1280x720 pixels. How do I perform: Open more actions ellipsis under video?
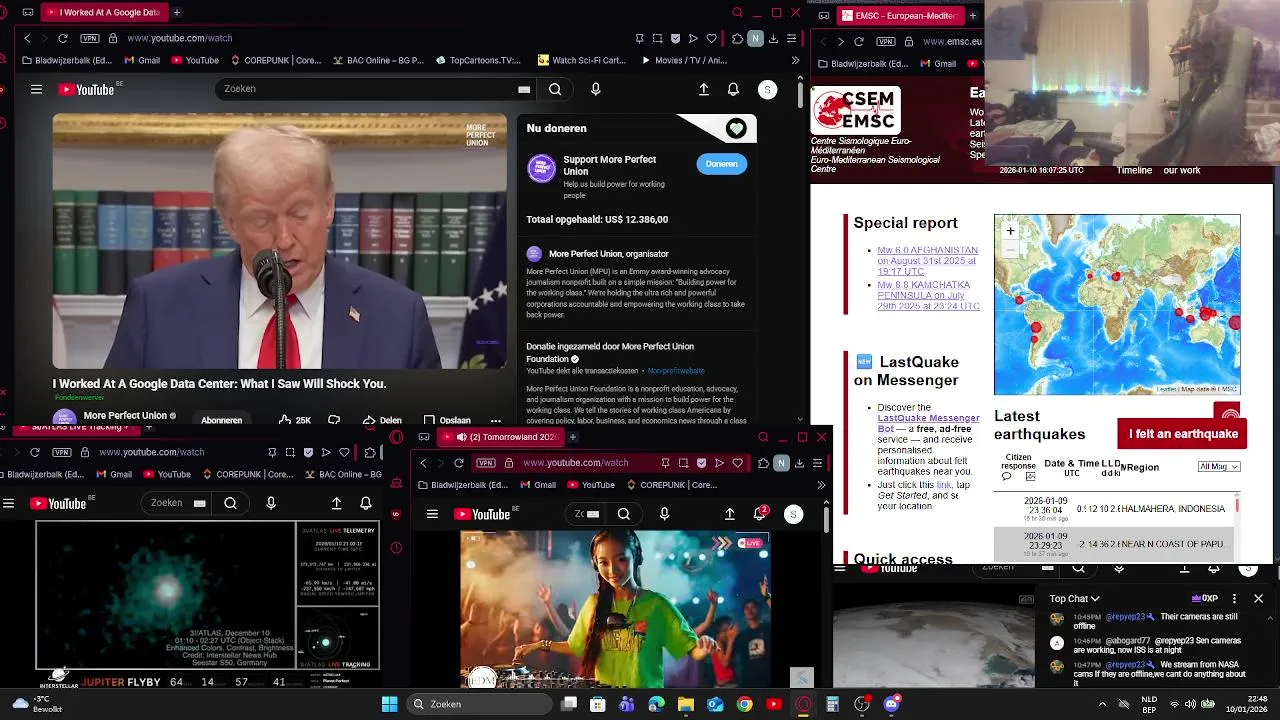[x=496, y=420]
